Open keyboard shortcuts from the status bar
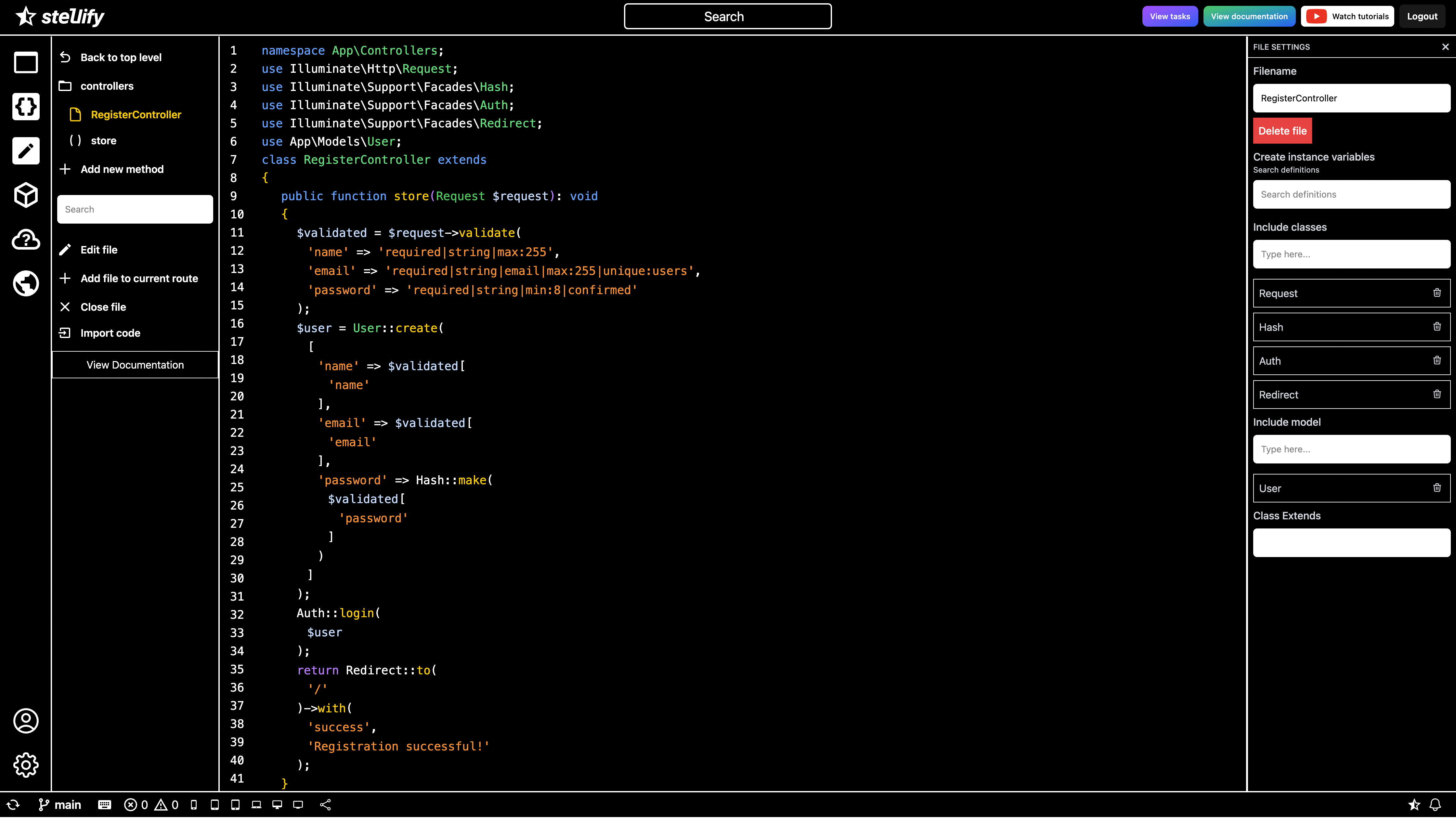Screen dimensions: 1456x819 [104, 804]
